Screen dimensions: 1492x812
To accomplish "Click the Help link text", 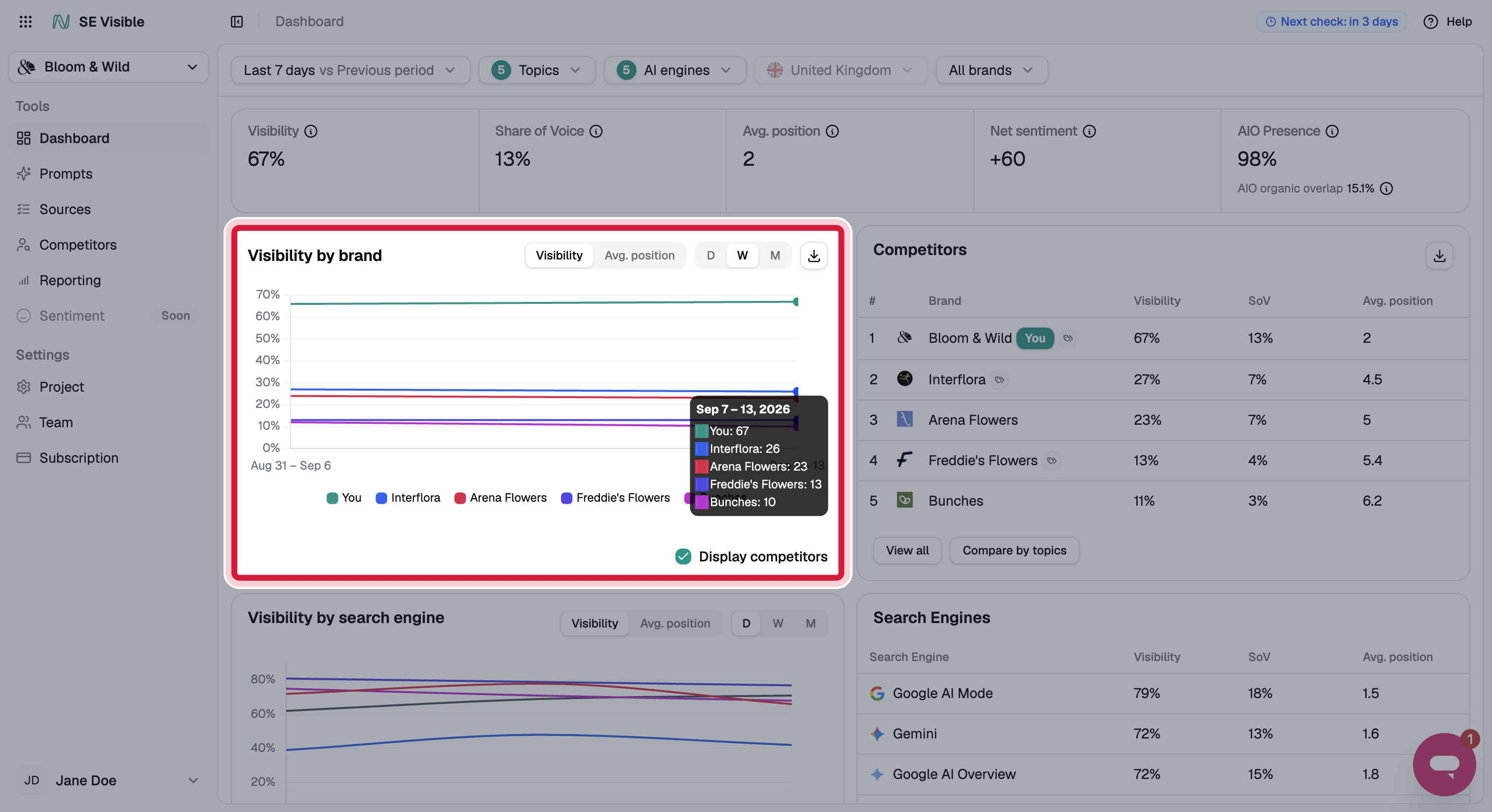I will 1458,21.
